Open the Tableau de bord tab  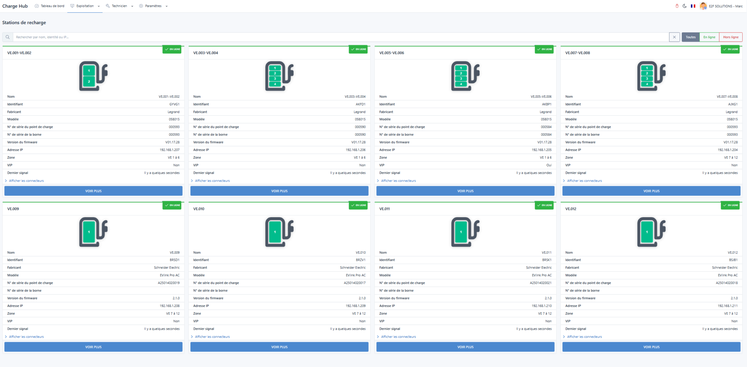[x=50, y=6]
